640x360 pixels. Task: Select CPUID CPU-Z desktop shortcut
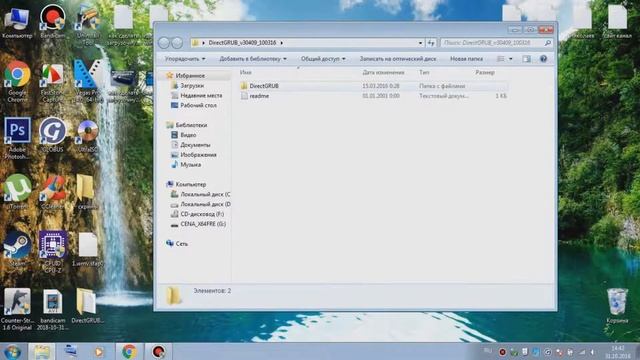[53, 252]
